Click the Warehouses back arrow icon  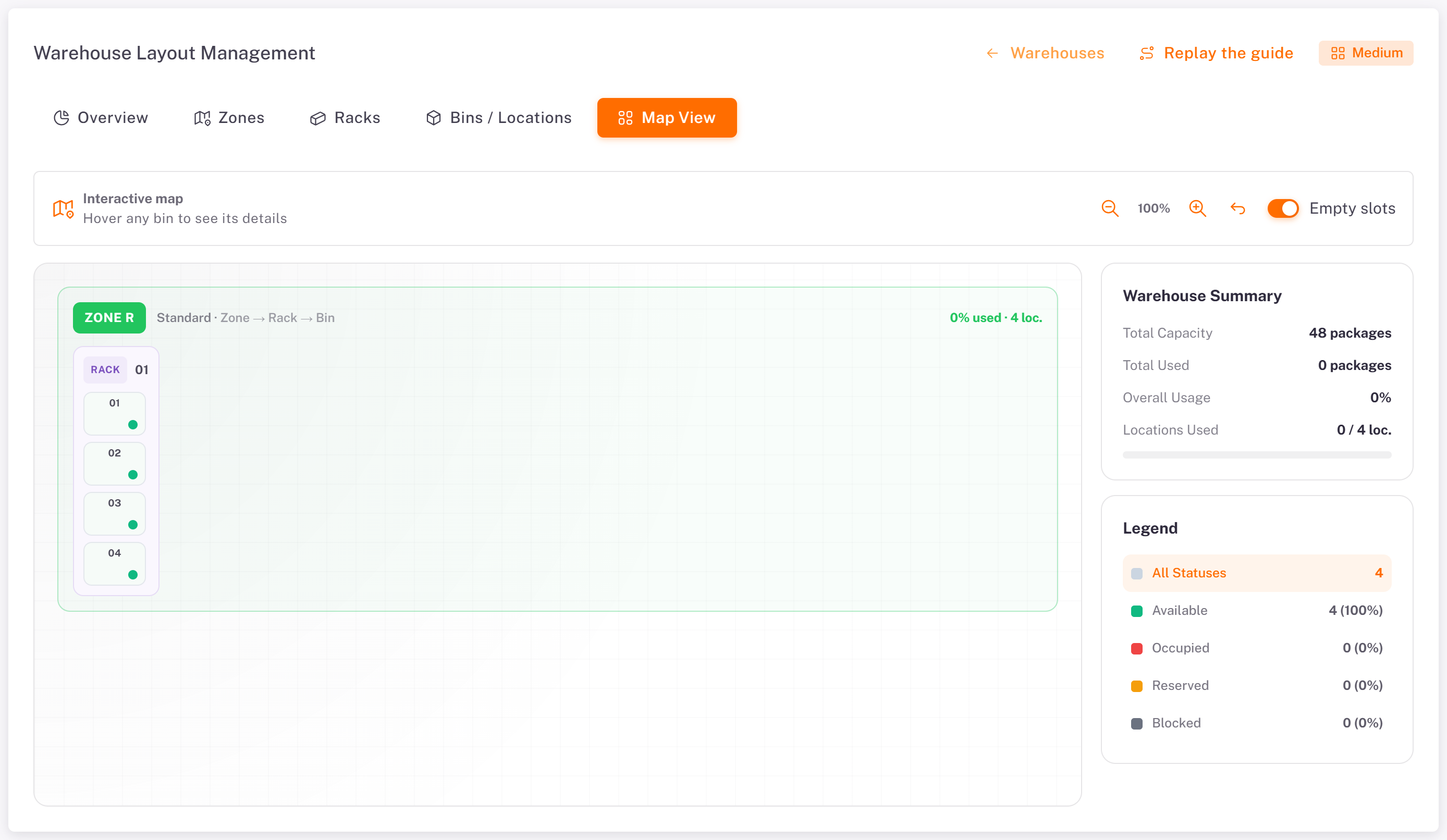(x=992, y=53)
